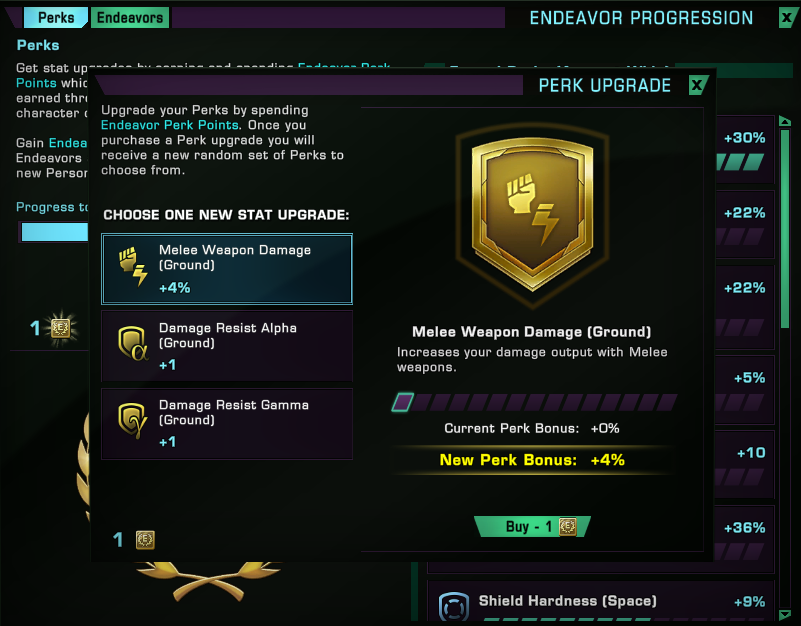Close the Perk Upgrade dialog
Viewport: 801px width, 626px height.
(697, 85)
